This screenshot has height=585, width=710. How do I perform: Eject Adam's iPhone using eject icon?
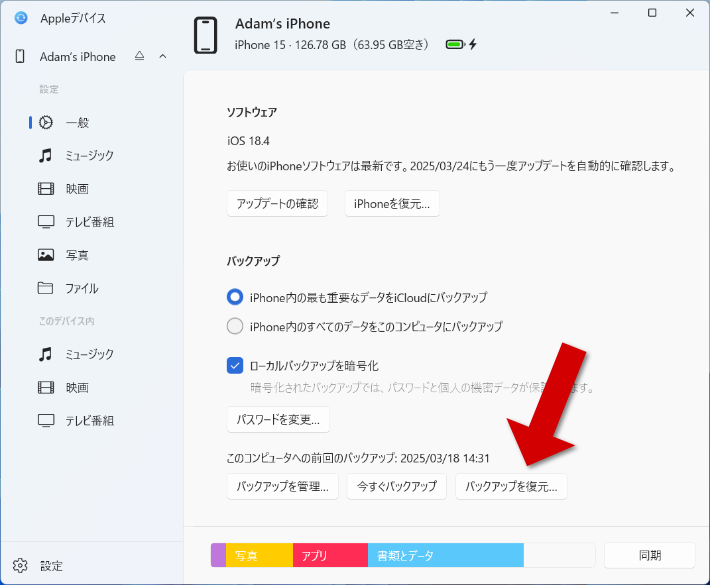(139, 56)
